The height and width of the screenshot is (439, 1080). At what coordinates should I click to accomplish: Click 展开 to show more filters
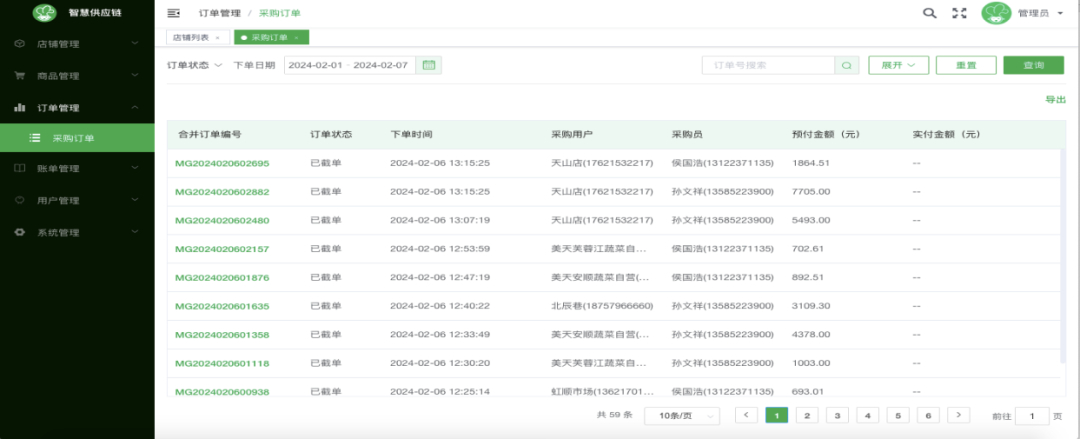coord(899,65)
